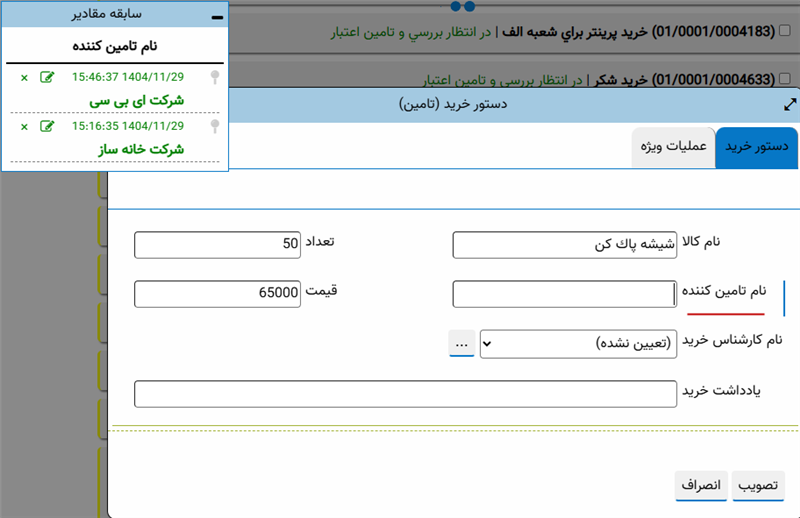This screenshot has height=518, width=800.
Task: Click the نام تامین کننده input field
Action: [x=565, y=294]
